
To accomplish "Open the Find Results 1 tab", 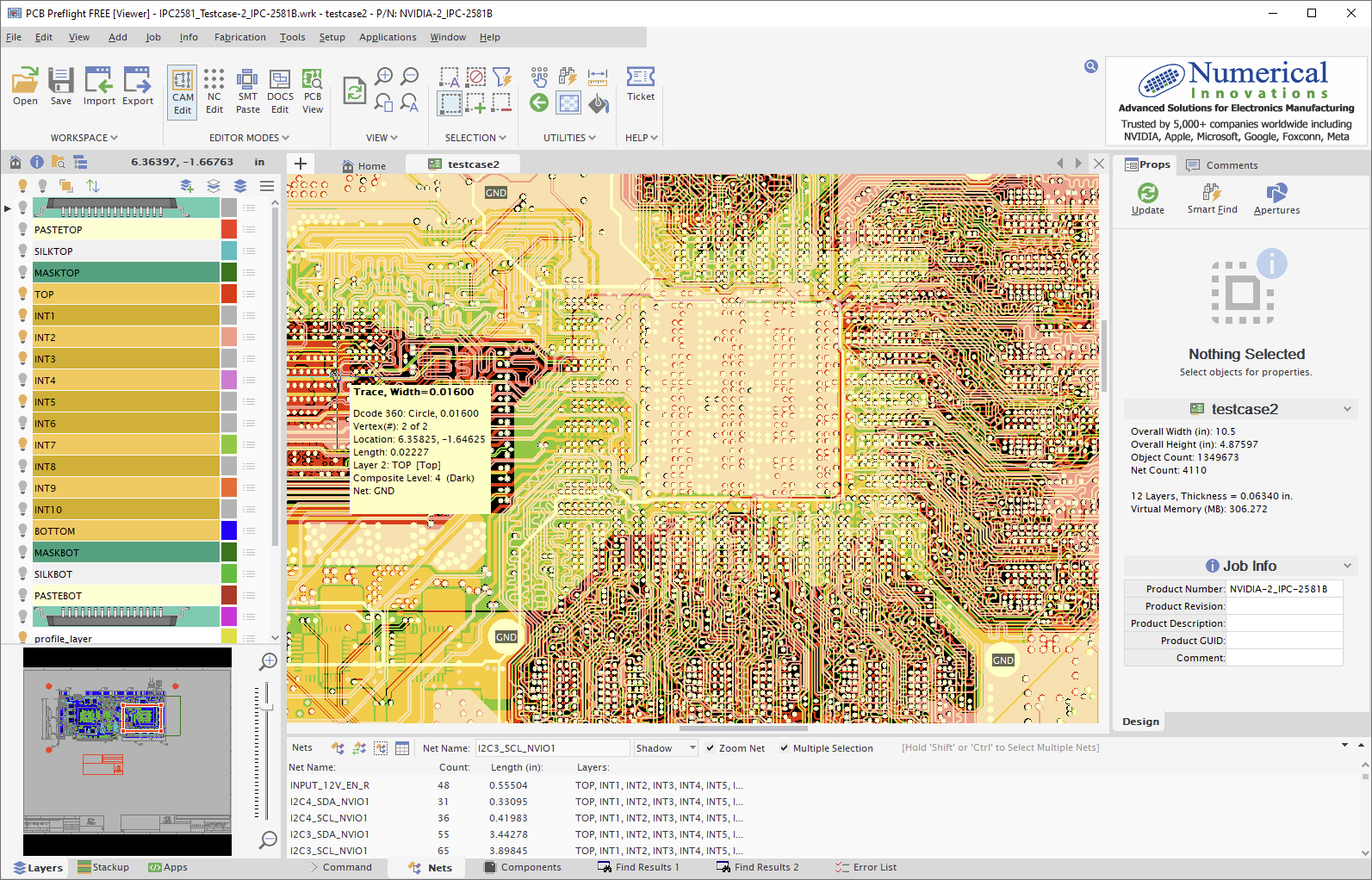I will (x=638, y=867).
